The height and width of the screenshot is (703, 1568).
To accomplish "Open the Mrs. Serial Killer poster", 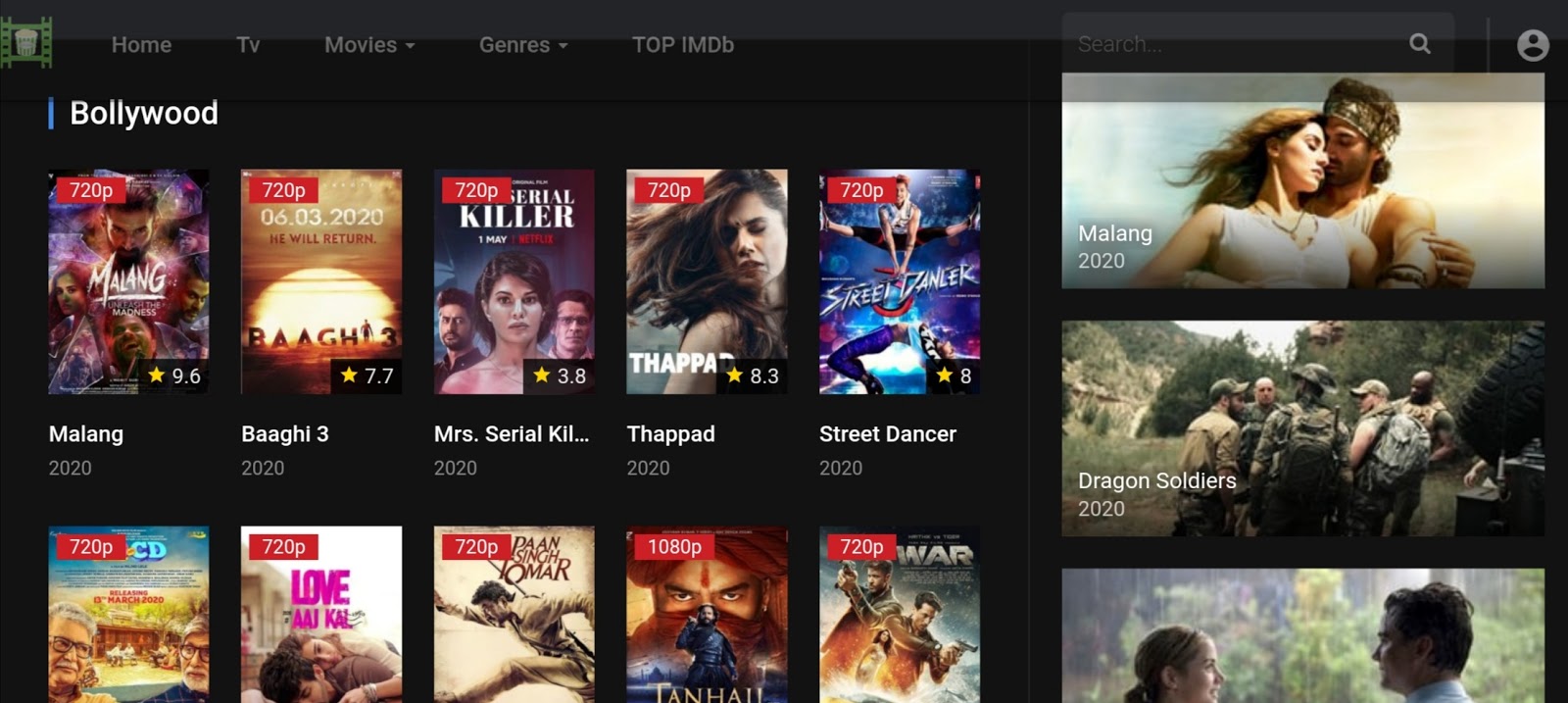I will pyautogui.click(x=514, y=282).
